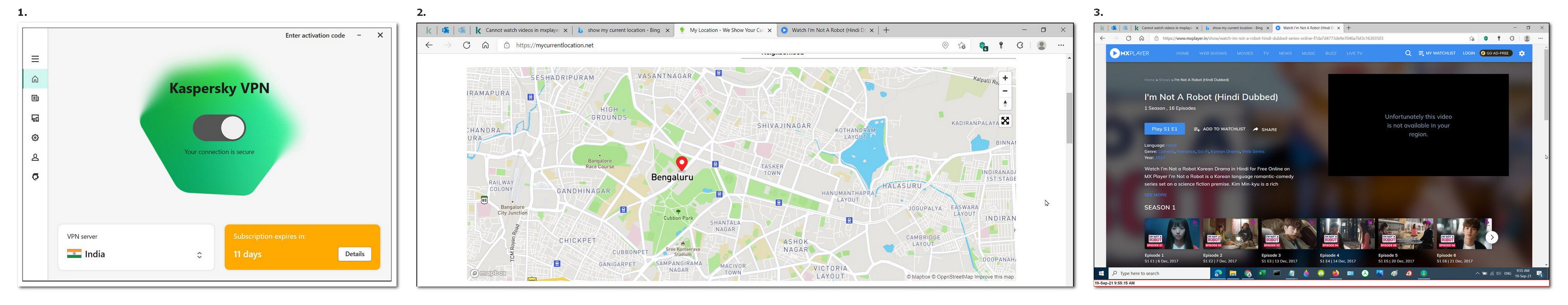Toggle the Kaspersky VPN connection switch
The image size is (1568, 305).
219,129
